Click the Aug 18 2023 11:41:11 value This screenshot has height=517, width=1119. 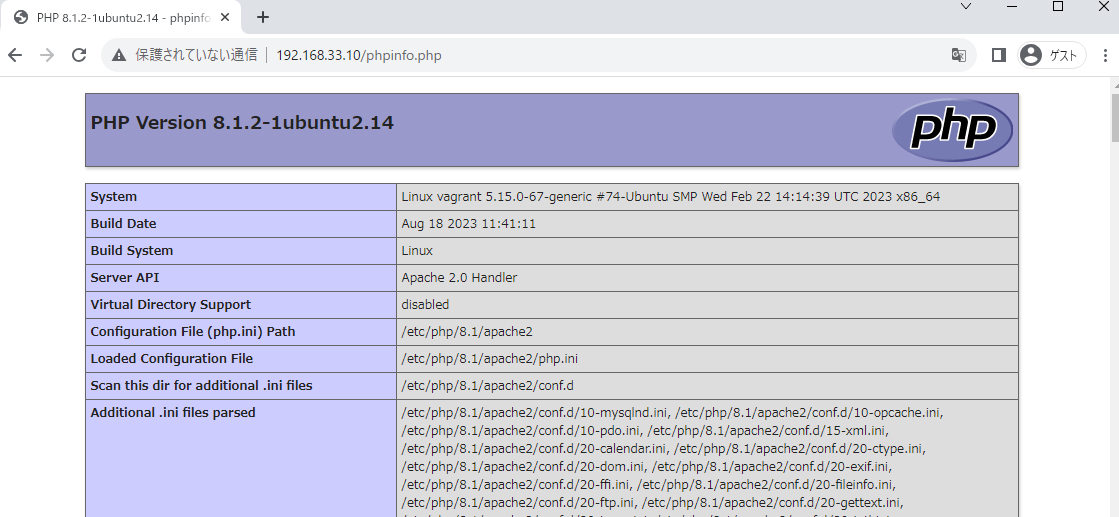coord(468,224)
